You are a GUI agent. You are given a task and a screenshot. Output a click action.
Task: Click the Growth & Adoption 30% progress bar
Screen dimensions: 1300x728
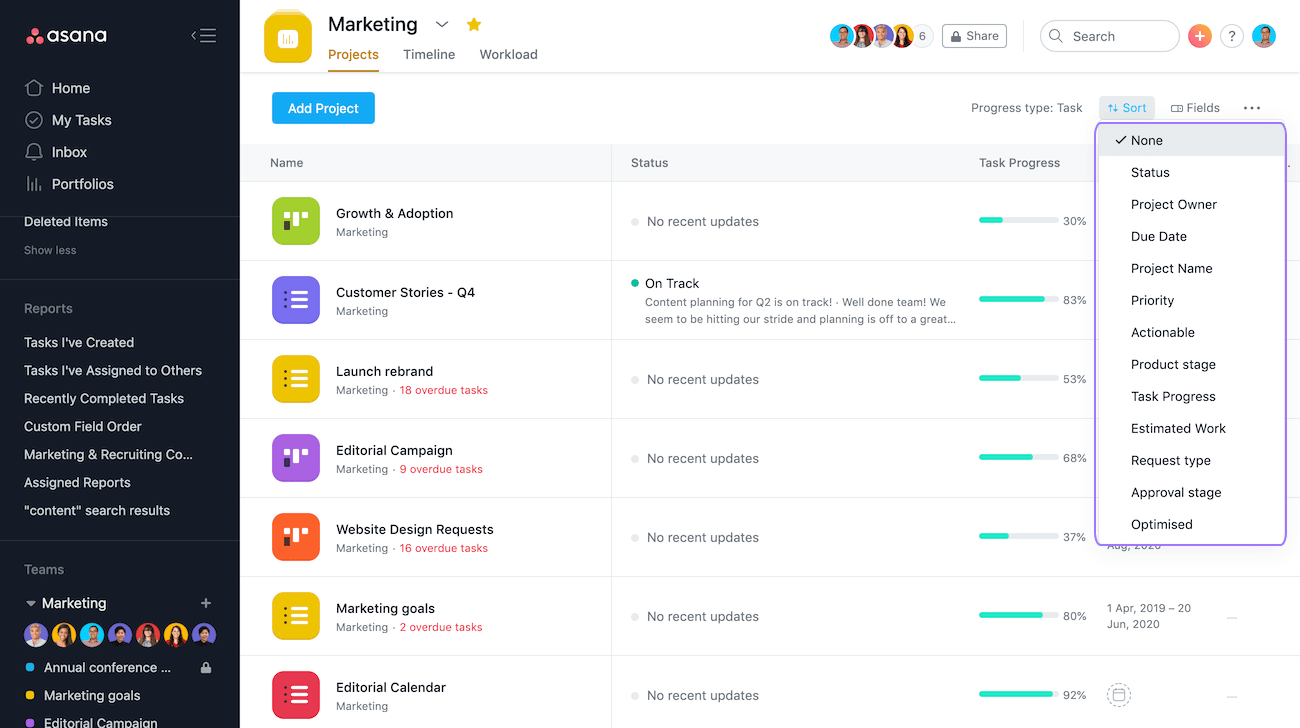[x=1019, y=221]
